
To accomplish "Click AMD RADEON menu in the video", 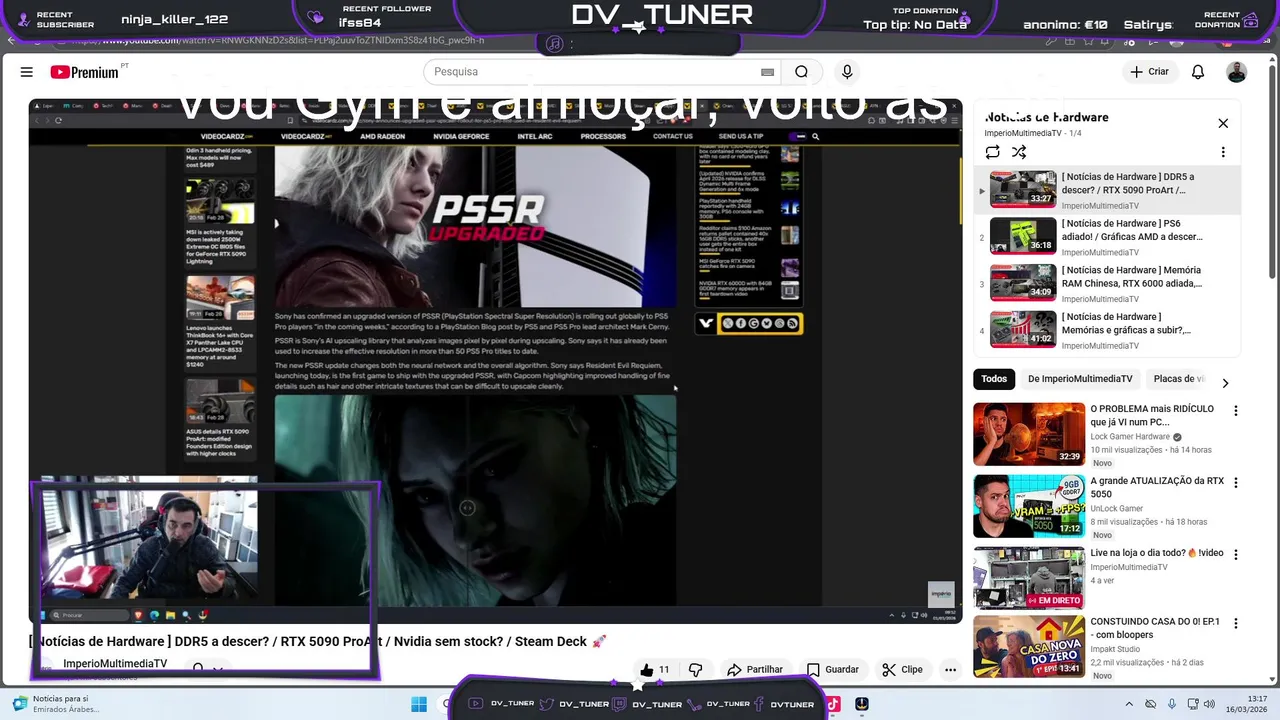I will tap(382, 136).
